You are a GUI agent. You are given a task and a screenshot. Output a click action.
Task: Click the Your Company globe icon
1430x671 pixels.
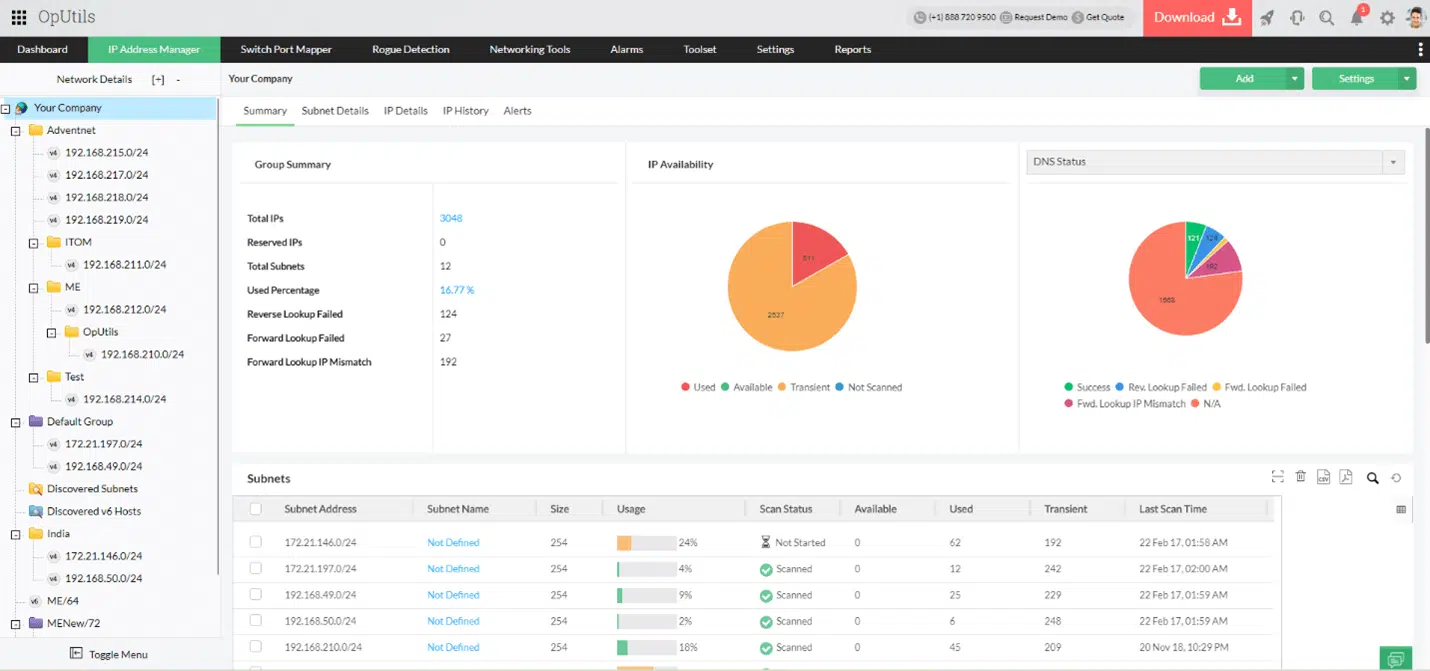pos(21,108)
